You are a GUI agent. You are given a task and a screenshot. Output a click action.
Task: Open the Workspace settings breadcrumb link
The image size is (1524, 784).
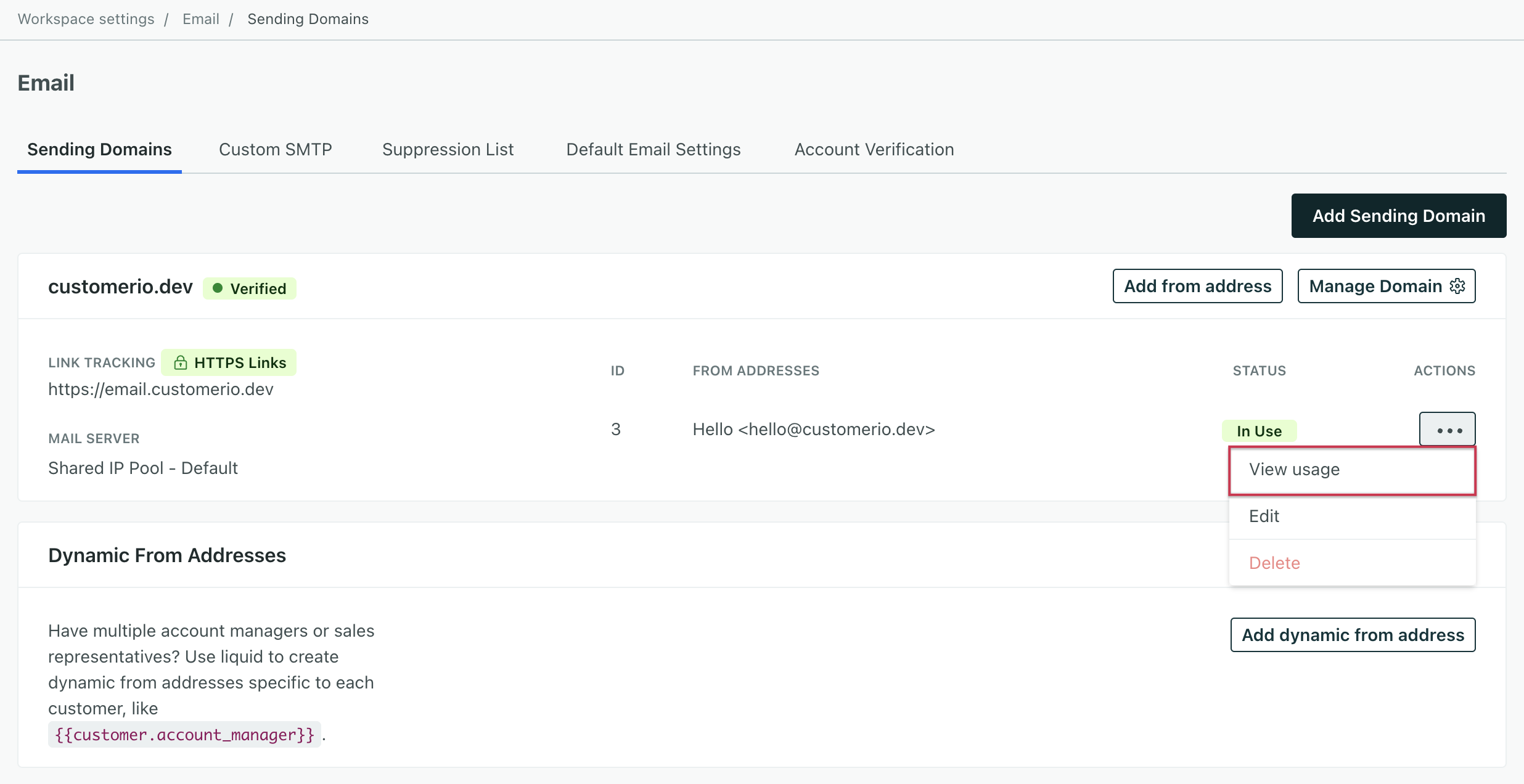point(86,19)
